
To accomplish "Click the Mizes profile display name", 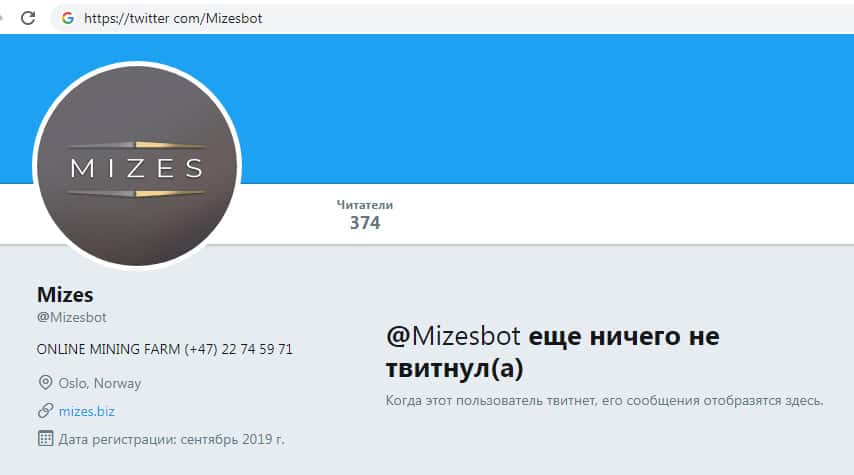I will pos(65,295).
